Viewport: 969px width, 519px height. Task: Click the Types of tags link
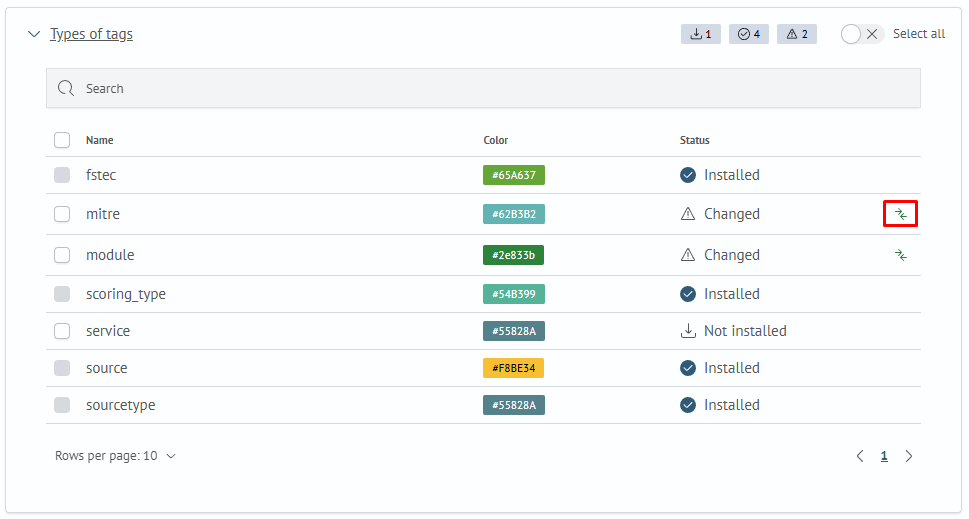(x=91, y=34)
